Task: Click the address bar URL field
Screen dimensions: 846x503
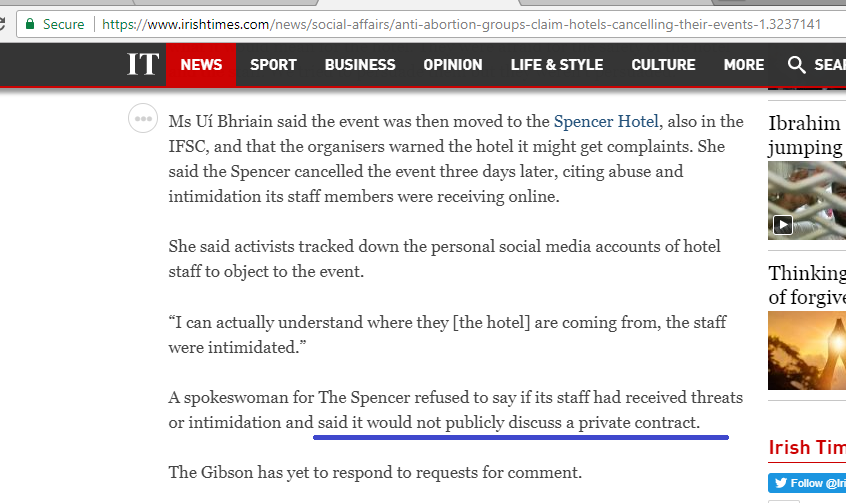Action: pos(461,24)
